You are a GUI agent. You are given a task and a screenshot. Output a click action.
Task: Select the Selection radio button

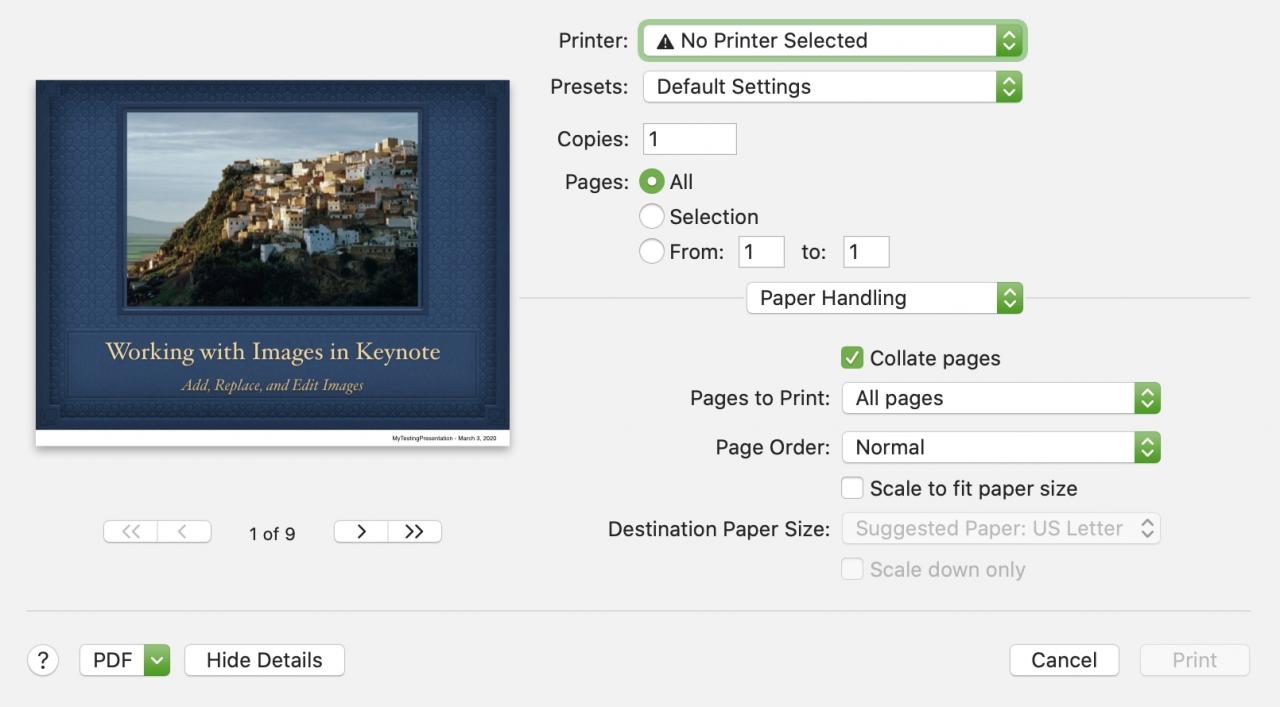[651, 216]
